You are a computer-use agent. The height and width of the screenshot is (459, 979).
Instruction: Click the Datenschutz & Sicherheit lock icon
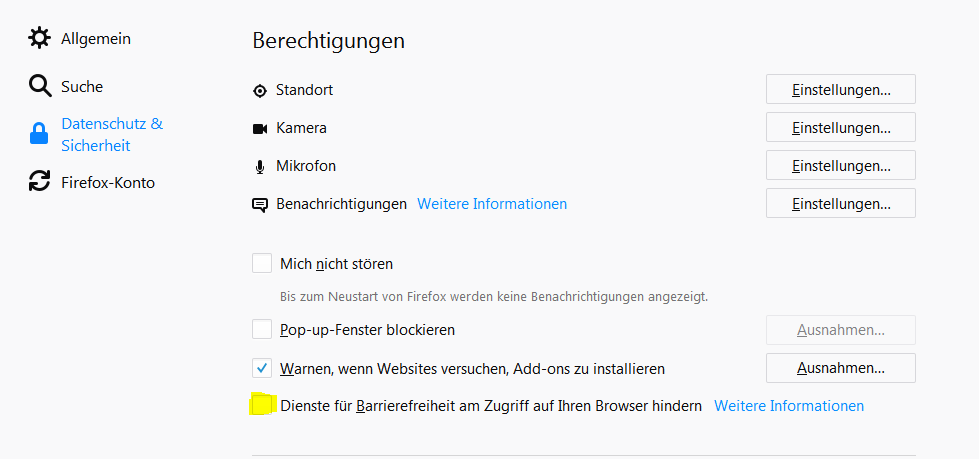[x=39, y=135]
